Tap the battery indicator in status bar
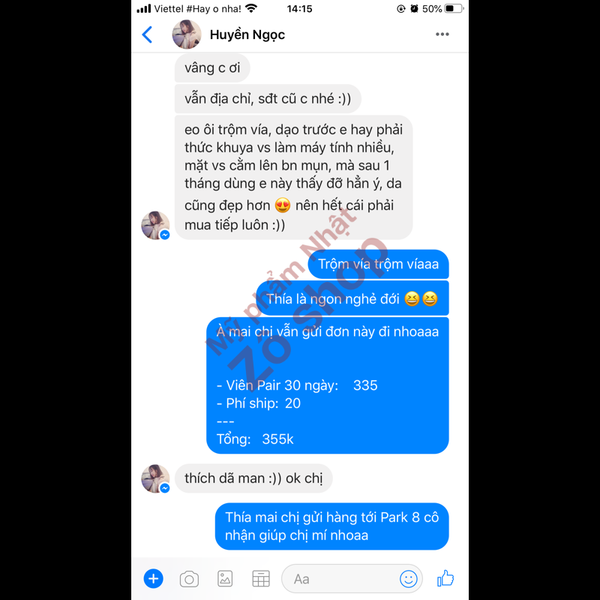The image size is (600, 600). pos(454,8)
